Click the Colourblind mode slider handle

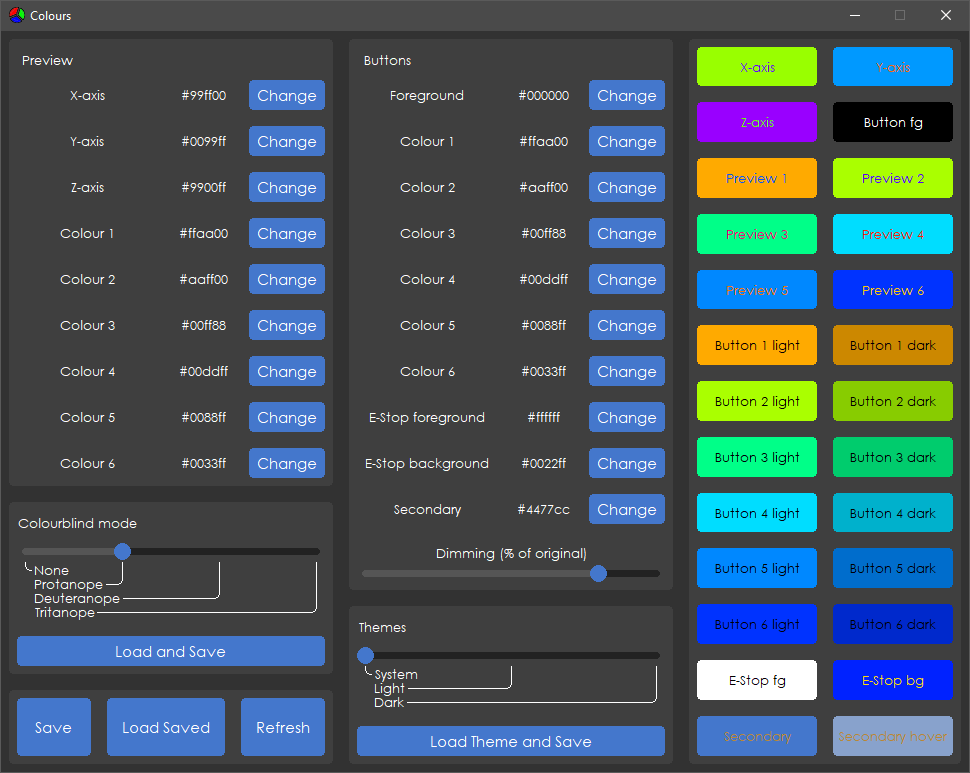point(122,551)
